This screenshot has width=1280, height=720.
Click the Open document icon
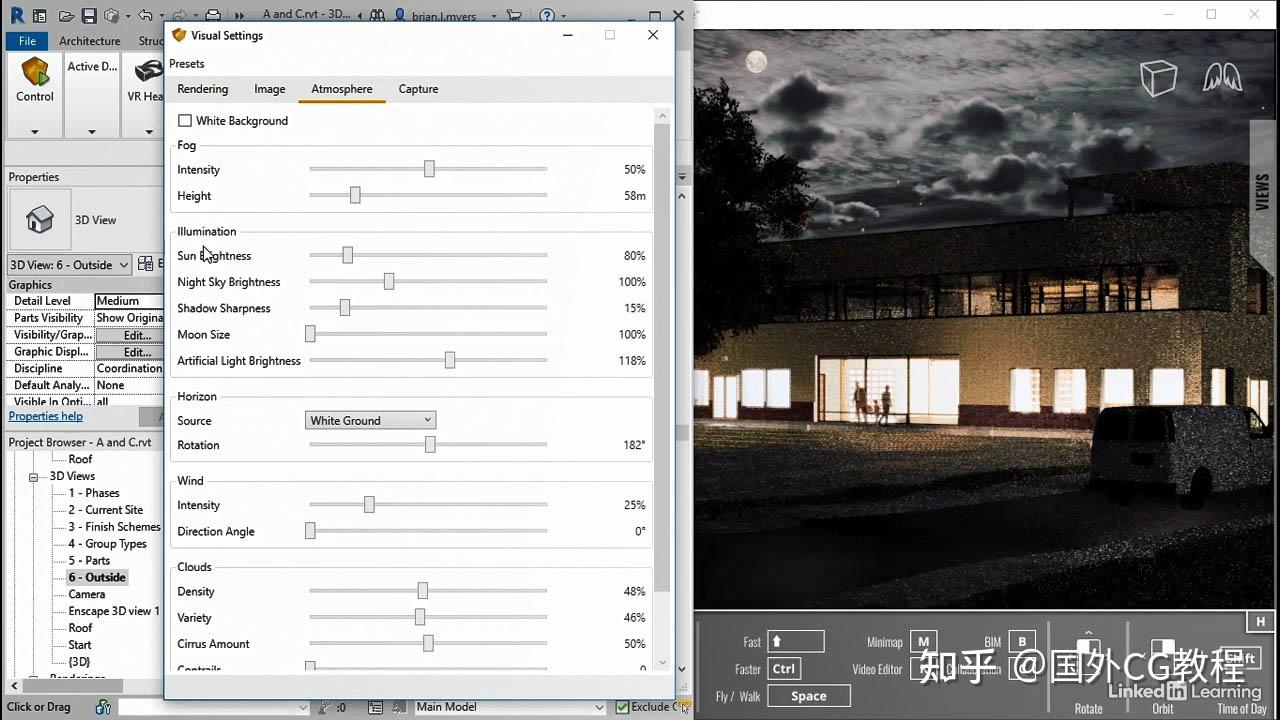point(65,14)
